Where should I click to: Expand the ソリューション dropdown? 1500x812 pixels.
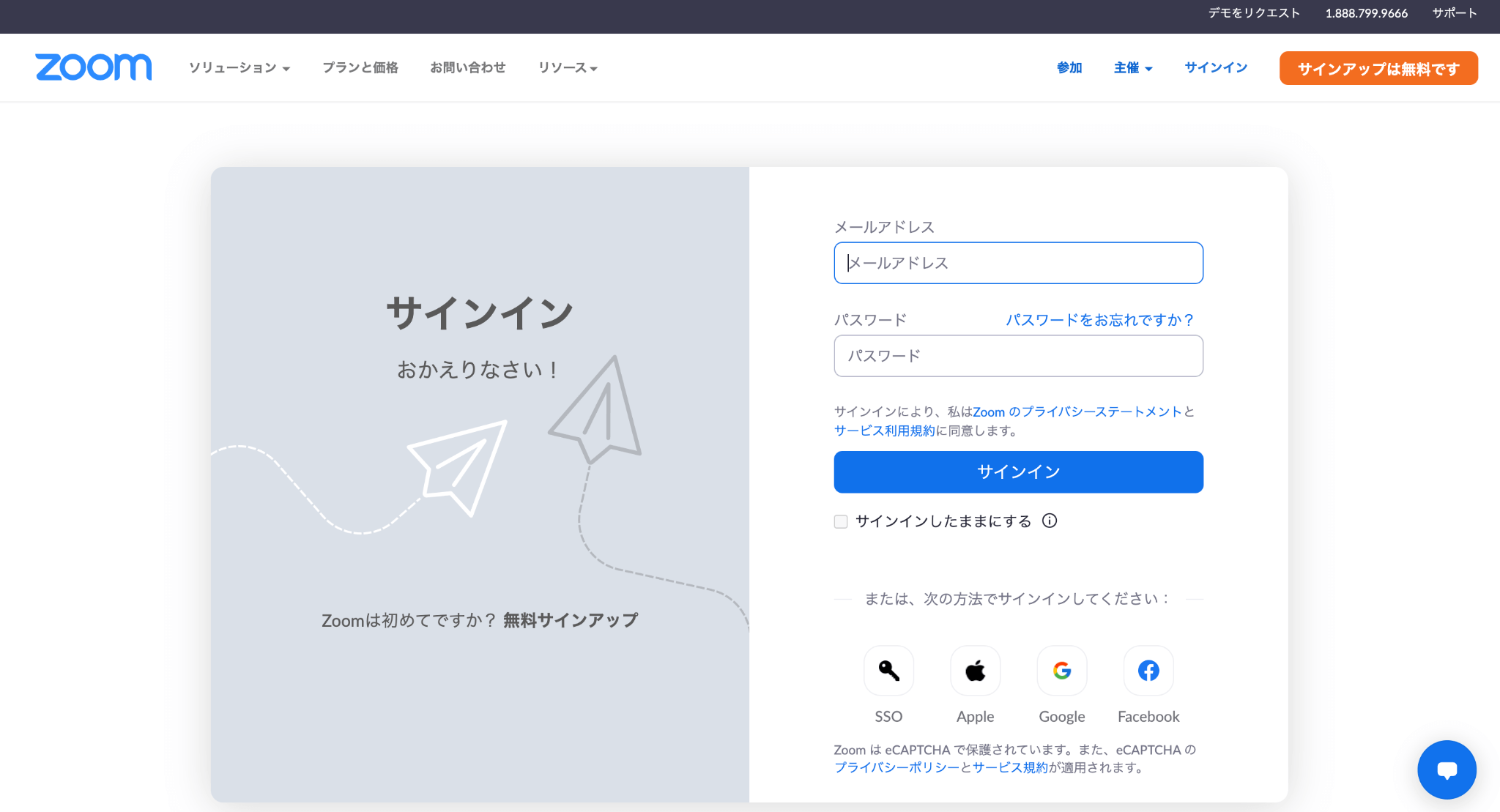[x=240, y=67]
